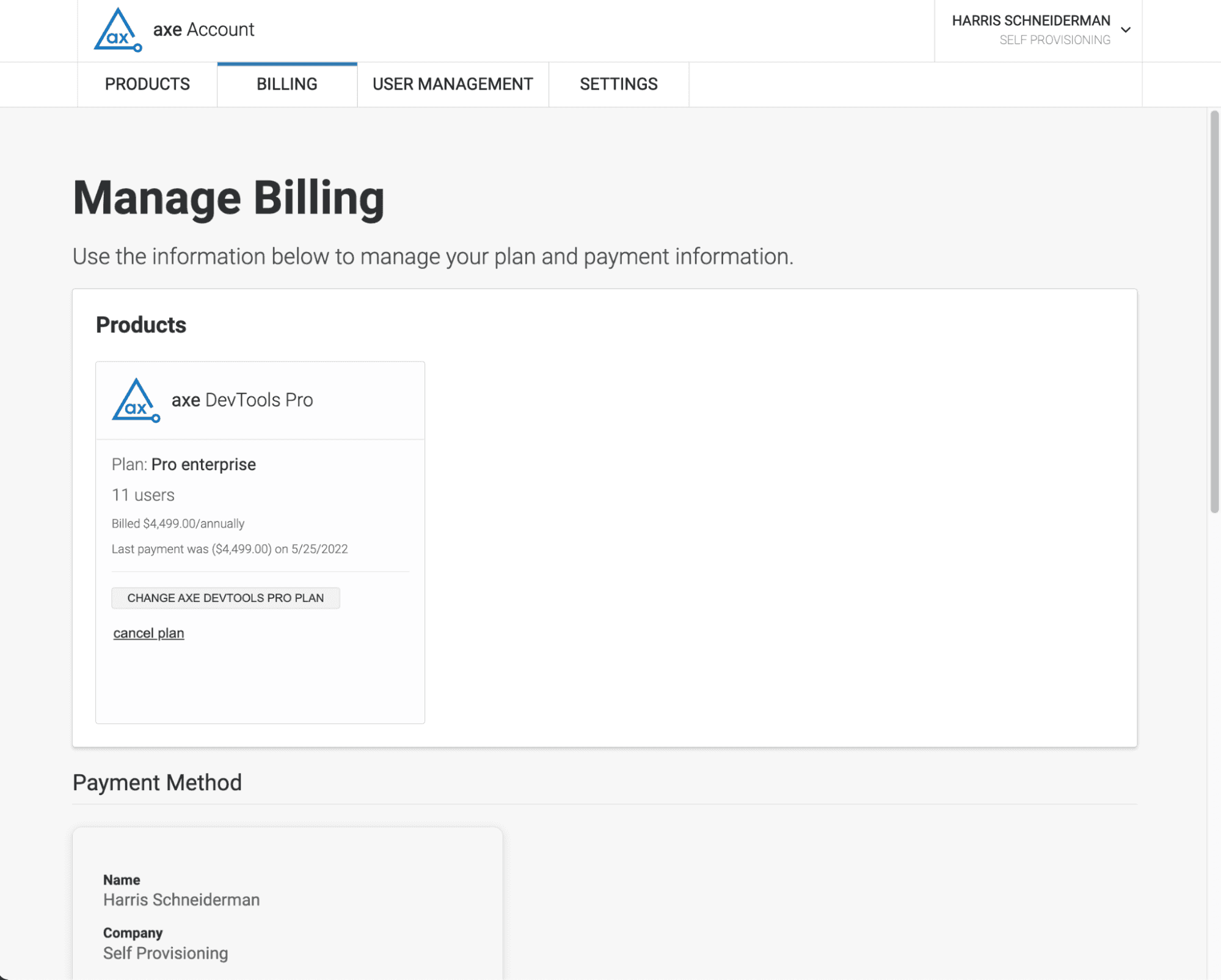This screenshot has height=980, width=1221.
Task: Click the Products section heading
Action: (141, 325)
